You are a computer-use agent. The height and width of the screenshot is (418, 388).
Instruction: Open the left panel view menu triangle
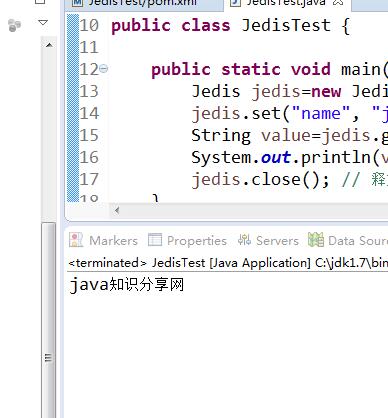coord(43,23)
